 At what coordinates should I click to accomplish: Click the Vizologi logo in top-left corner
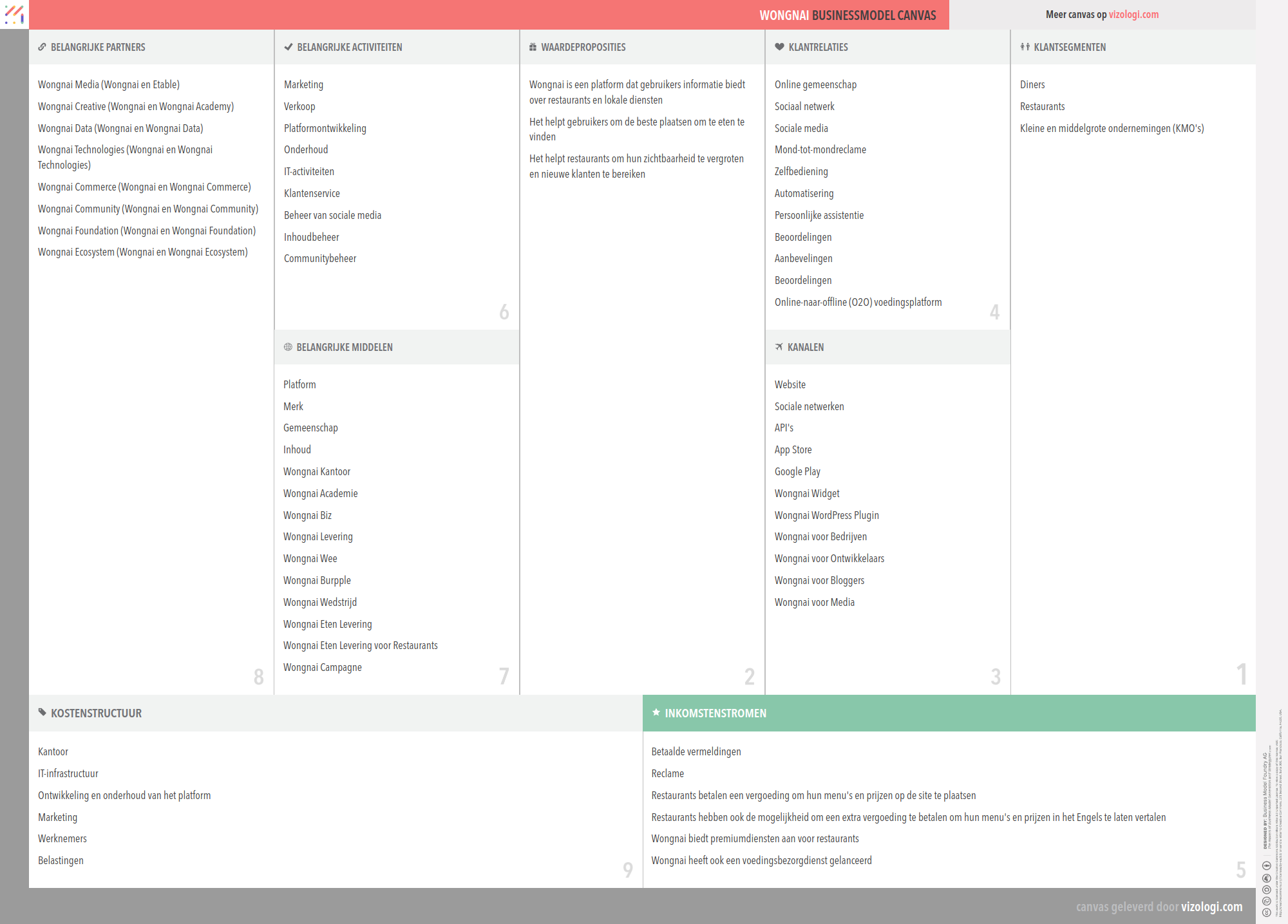pyautogui.click(x=14, y=14)
